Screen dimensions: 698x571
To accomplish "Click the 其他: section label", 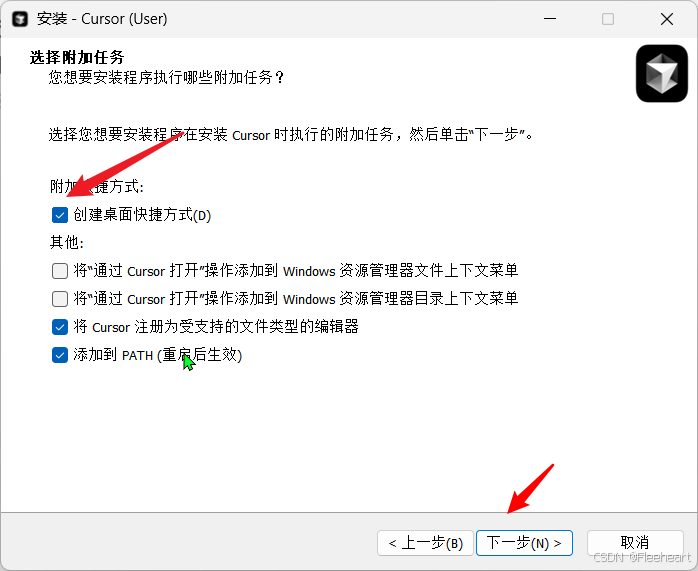I will (67, 243).
